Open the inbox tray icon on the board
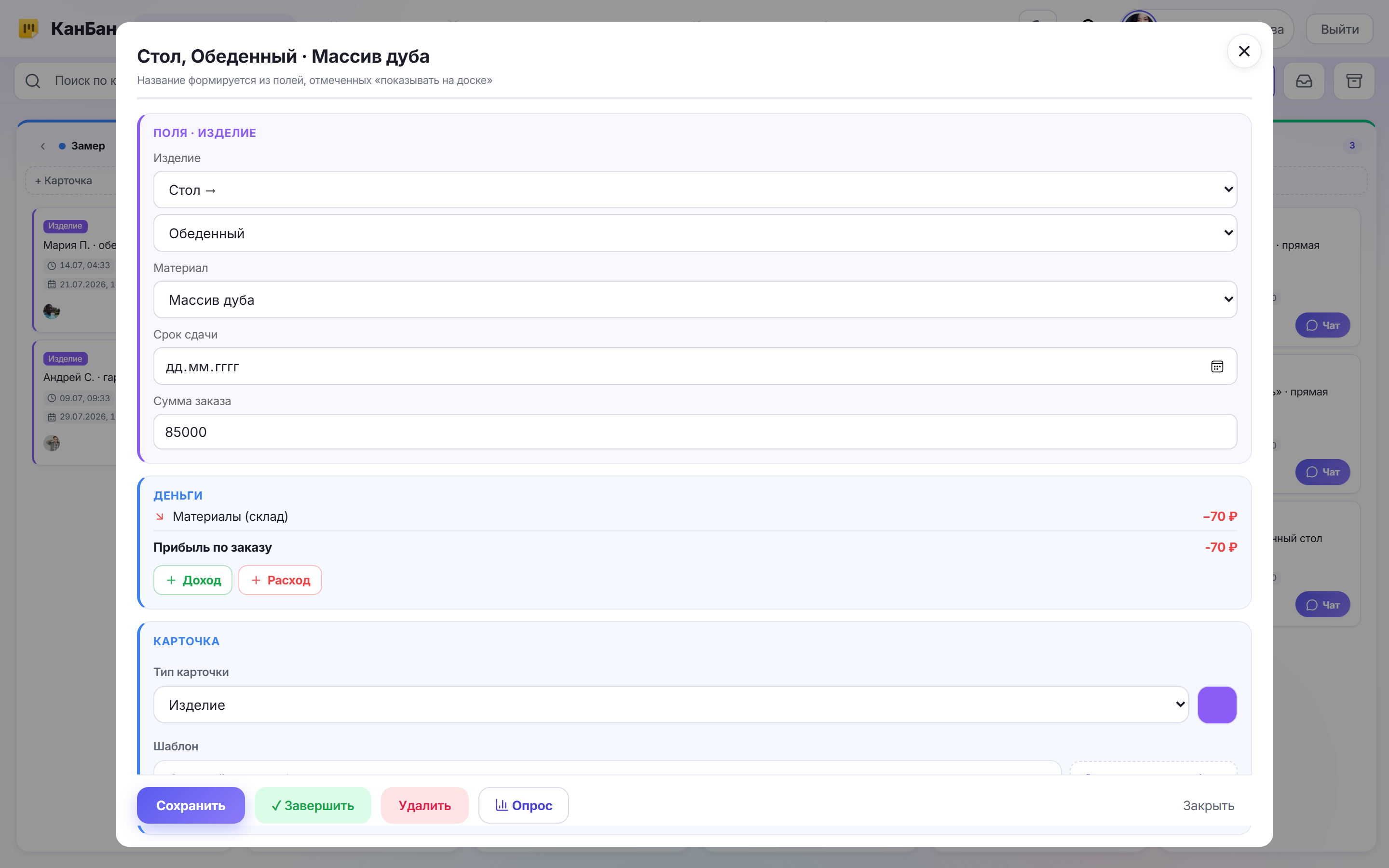1389x868 pixels. point(1304,81)
